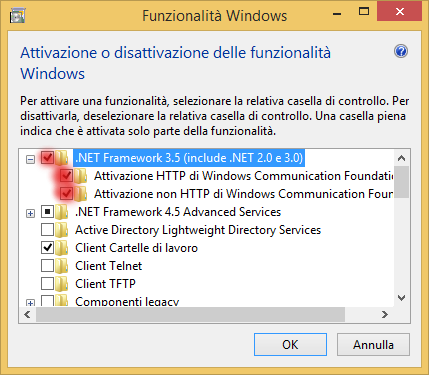This screenshot has height=375, width=429.
Task: Maximize the Funzionalità Windows window
Action: point(364,12)
